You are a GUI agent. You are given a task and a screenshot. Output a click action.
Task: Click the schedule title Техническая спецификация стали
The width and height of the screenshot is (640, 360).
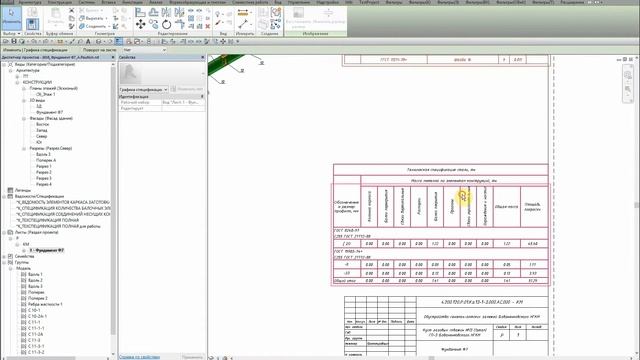click(441, 169)
